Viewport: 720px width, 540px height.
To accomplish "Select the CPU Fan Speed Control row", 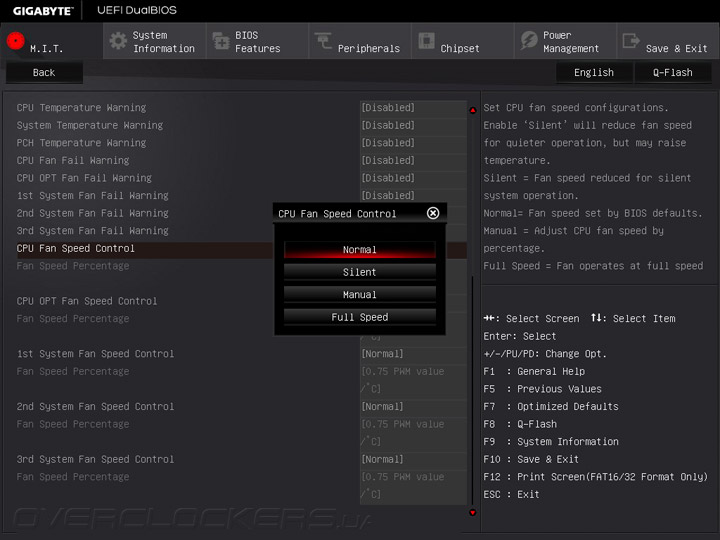I will point(145,249).
